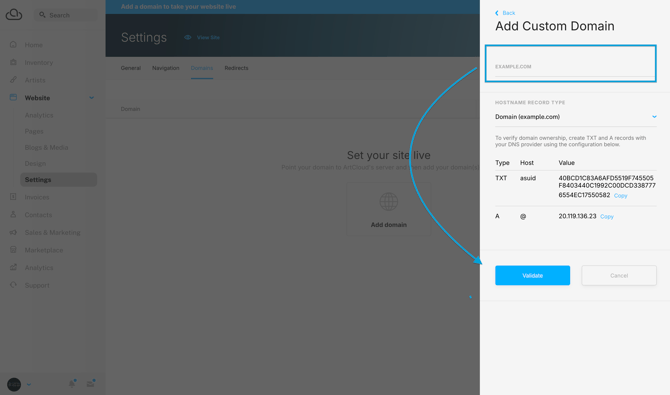Viewport: 670px width, 395px height.
Task: Click the Support sidebar label
Action: (37, 285)
